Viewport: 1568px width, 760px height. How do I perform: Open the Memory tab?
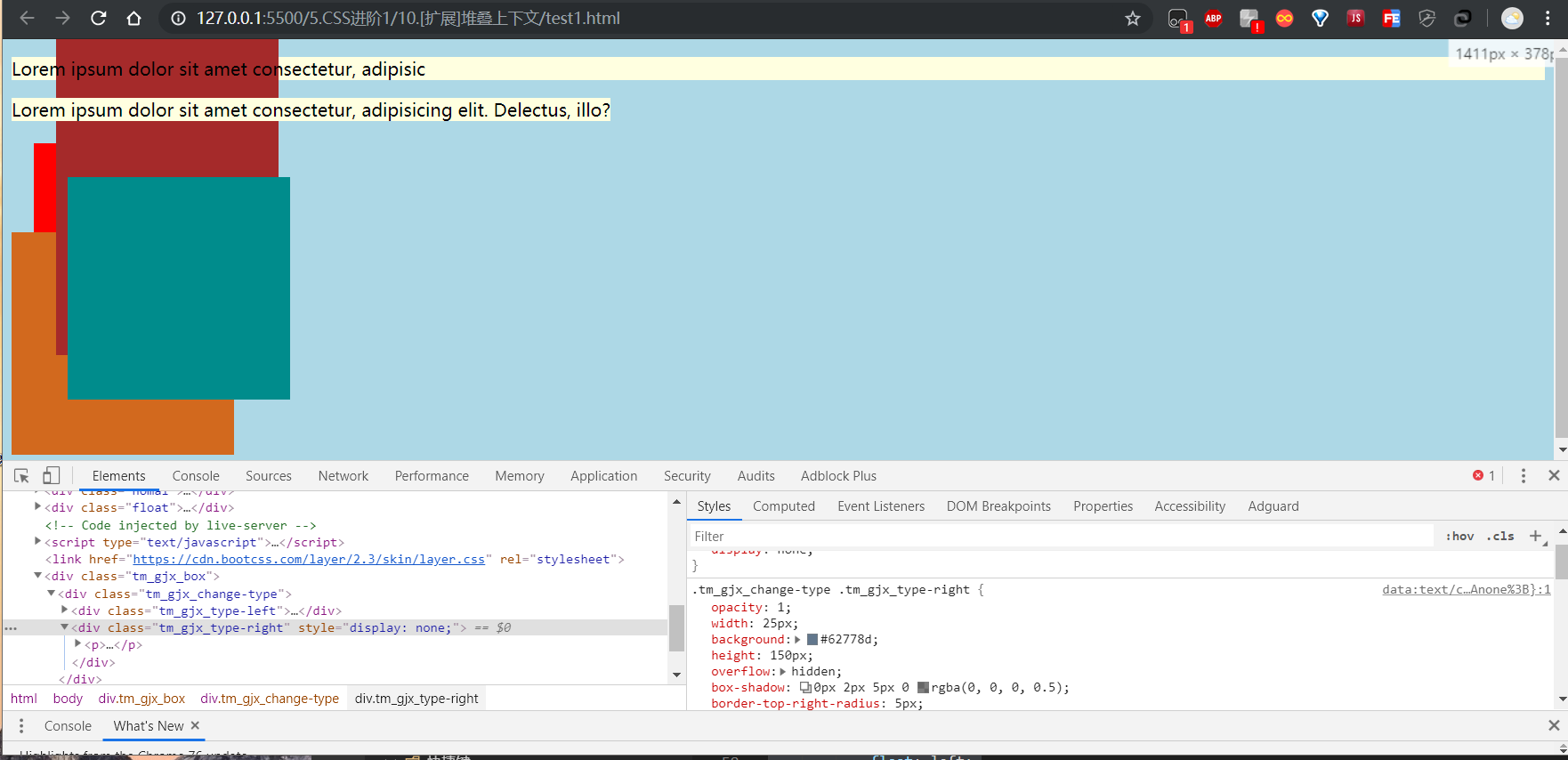point(520,476)
